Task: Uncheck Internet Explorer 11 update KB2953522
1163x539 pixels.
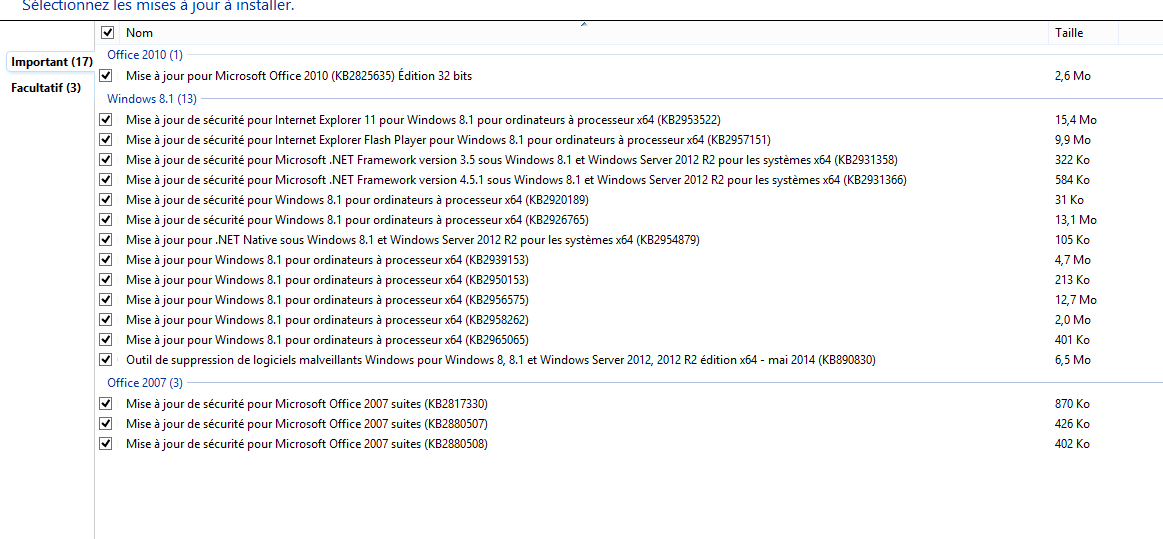Action: click(105, 119)
